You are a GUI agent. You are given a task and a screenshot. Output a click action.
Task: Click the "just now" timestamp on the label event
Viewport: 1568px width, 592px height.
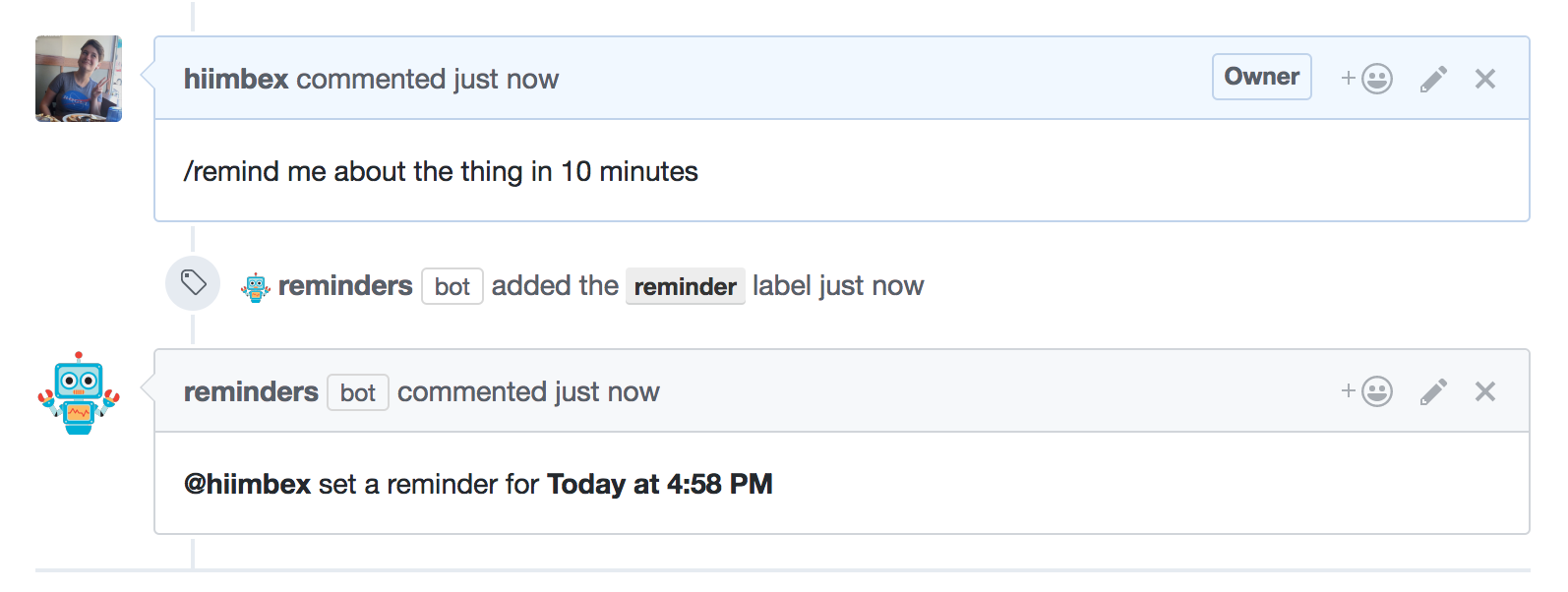[872, 286]
